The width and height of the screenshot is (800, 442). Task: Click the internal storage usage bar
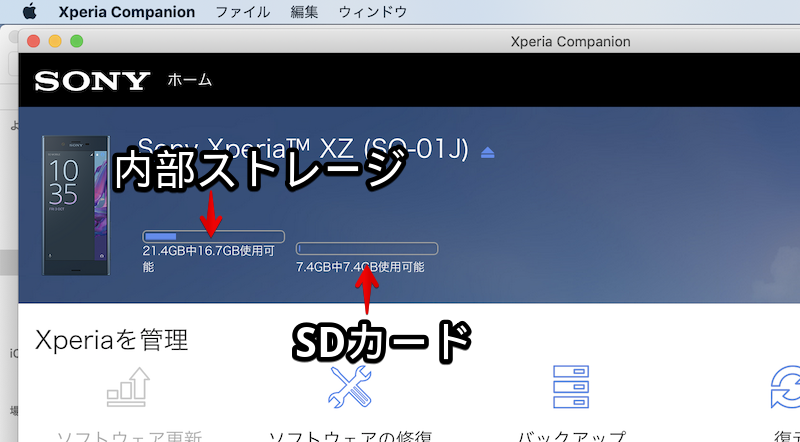tap(214, 237)
